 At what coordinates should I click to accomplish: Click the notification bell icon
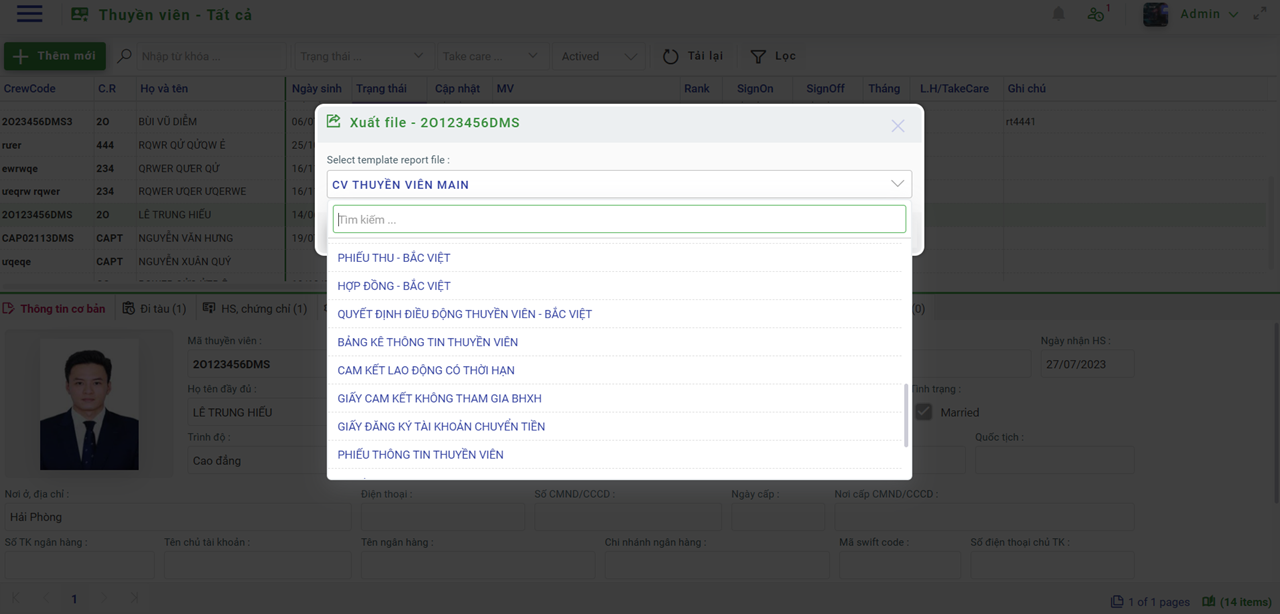(x=1058, y=14)
